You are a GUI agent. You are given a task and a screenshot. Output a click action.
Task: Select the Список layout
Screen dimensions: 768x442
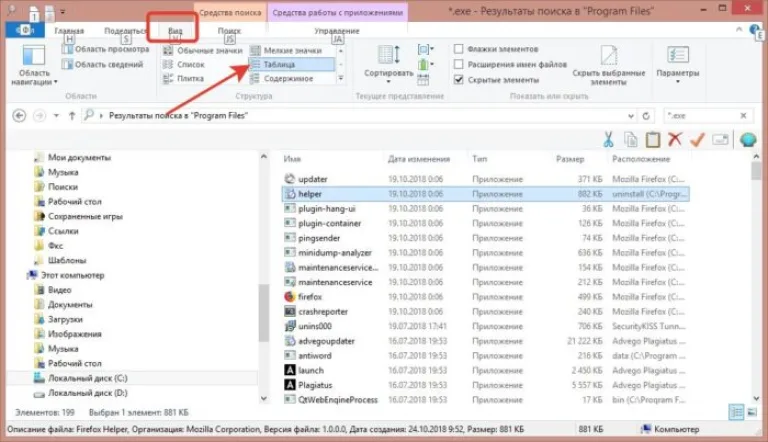184,64
